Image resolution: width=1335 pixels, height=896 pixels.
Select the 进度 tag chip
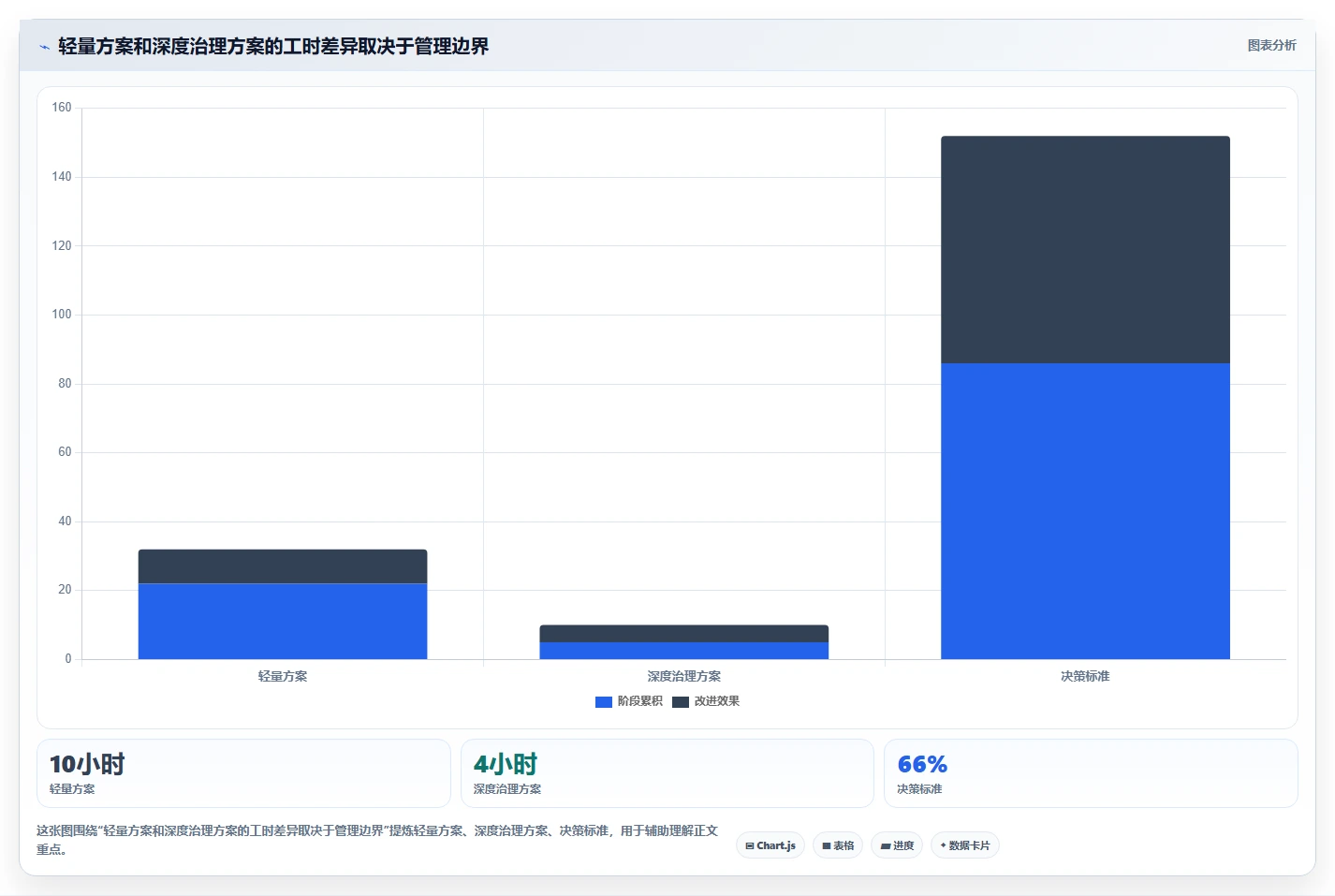[897, 845]
